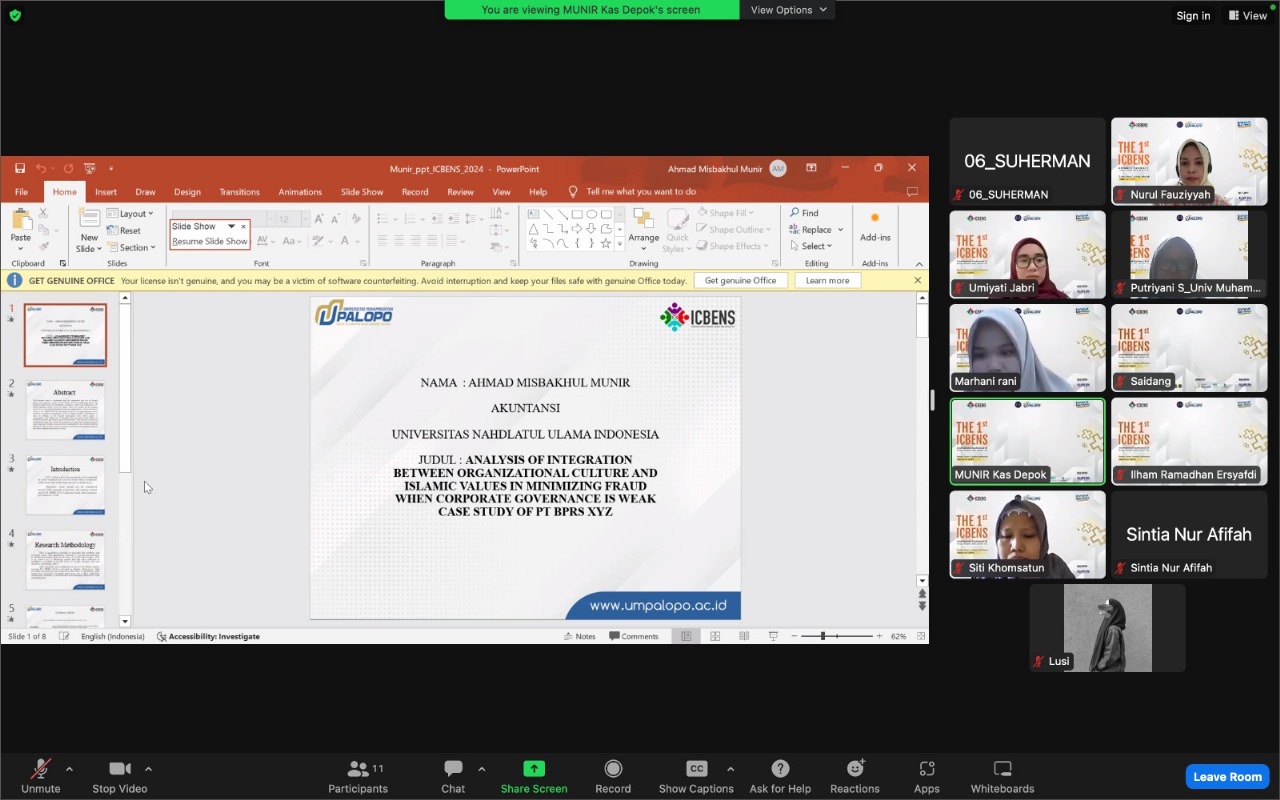Open the Zoom Chat panel
Screen dimensions: 1280x800
click(453, 770)
